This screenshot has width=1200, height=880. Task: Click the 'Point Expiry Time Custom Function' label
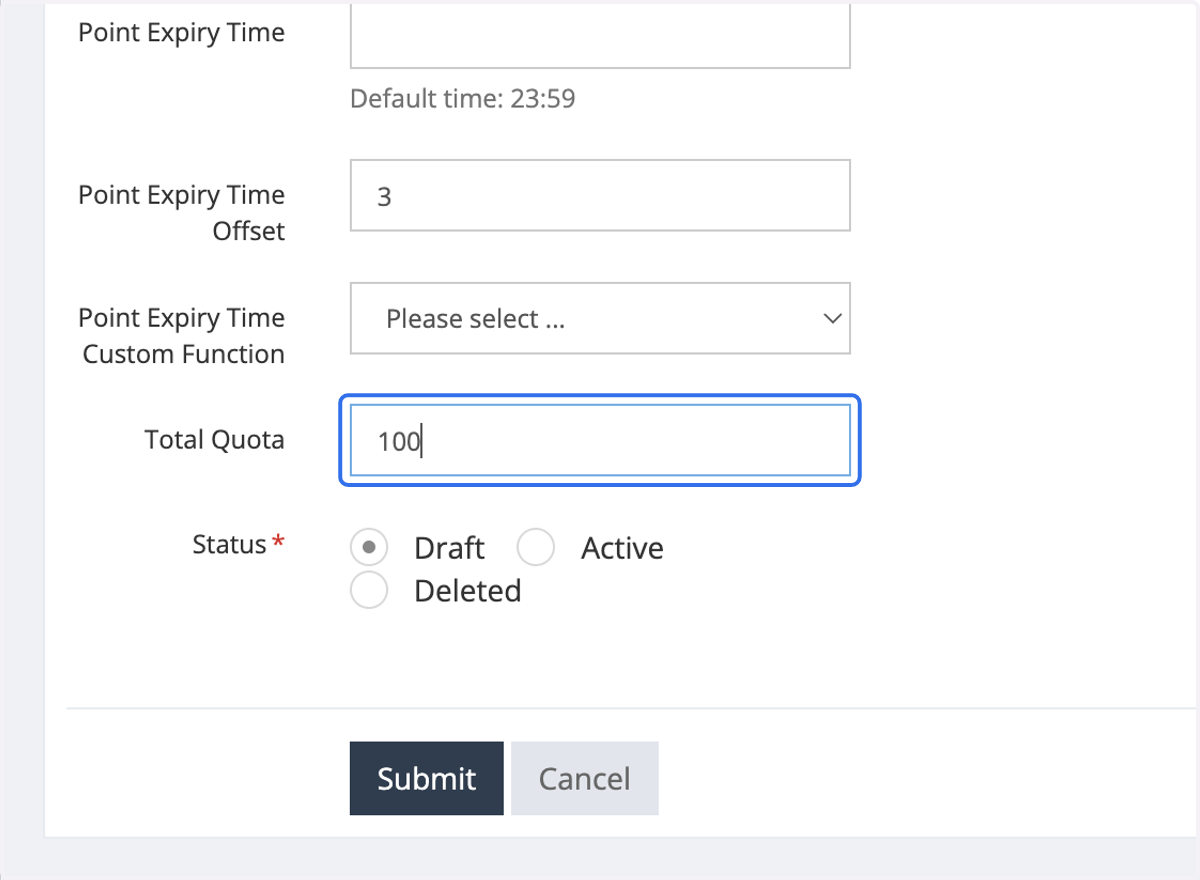click(x=182, y=336)
